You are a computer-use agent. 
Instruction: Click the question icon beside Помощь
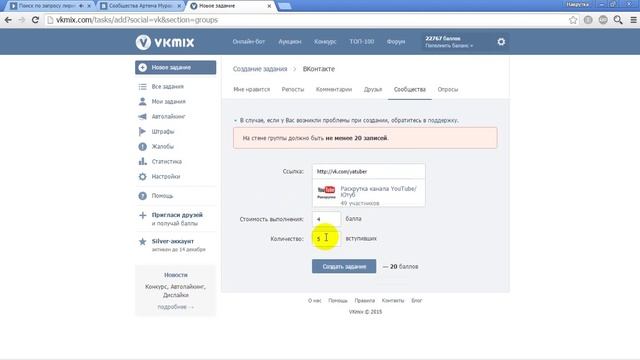pyautogui.click(x=142, y=196)
